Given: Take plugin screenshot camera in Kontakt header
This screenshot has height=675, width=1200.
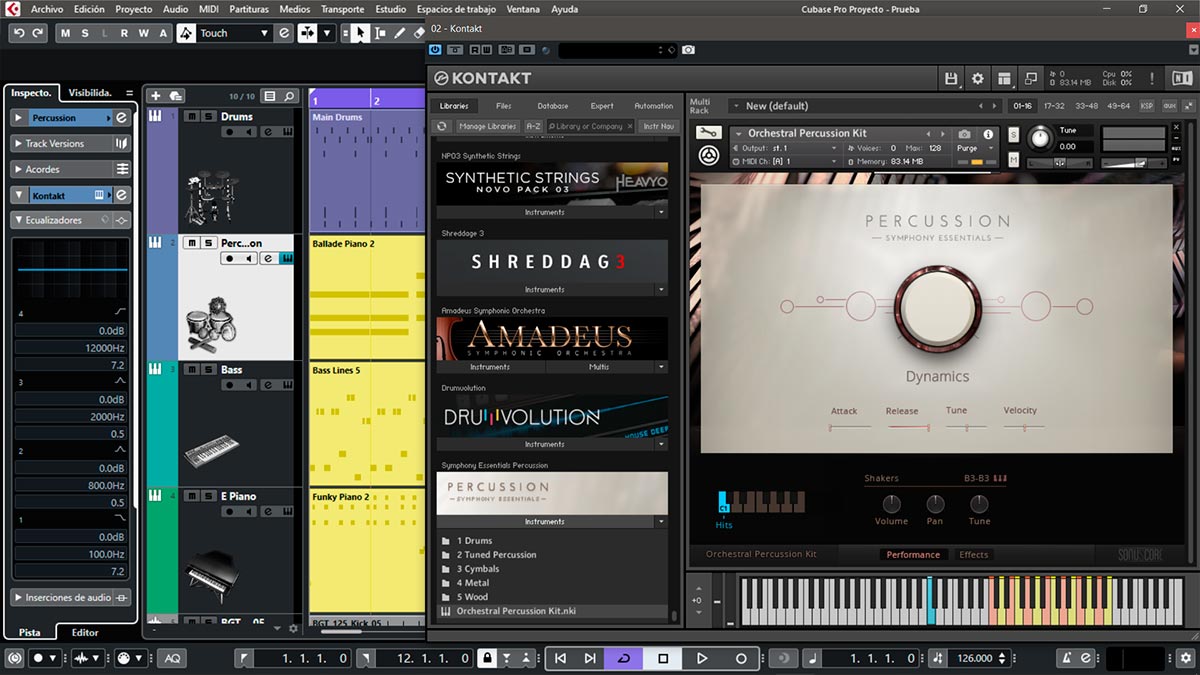Looking at the screenshot, I should click(688, 49).
